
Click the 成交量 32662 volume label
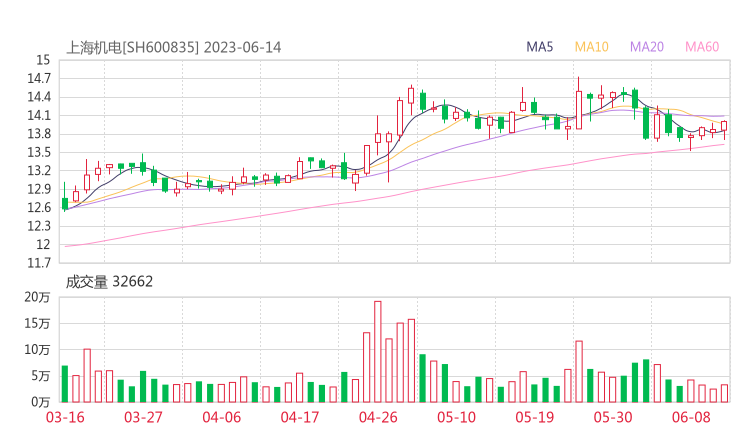click(x=109, y=282)
